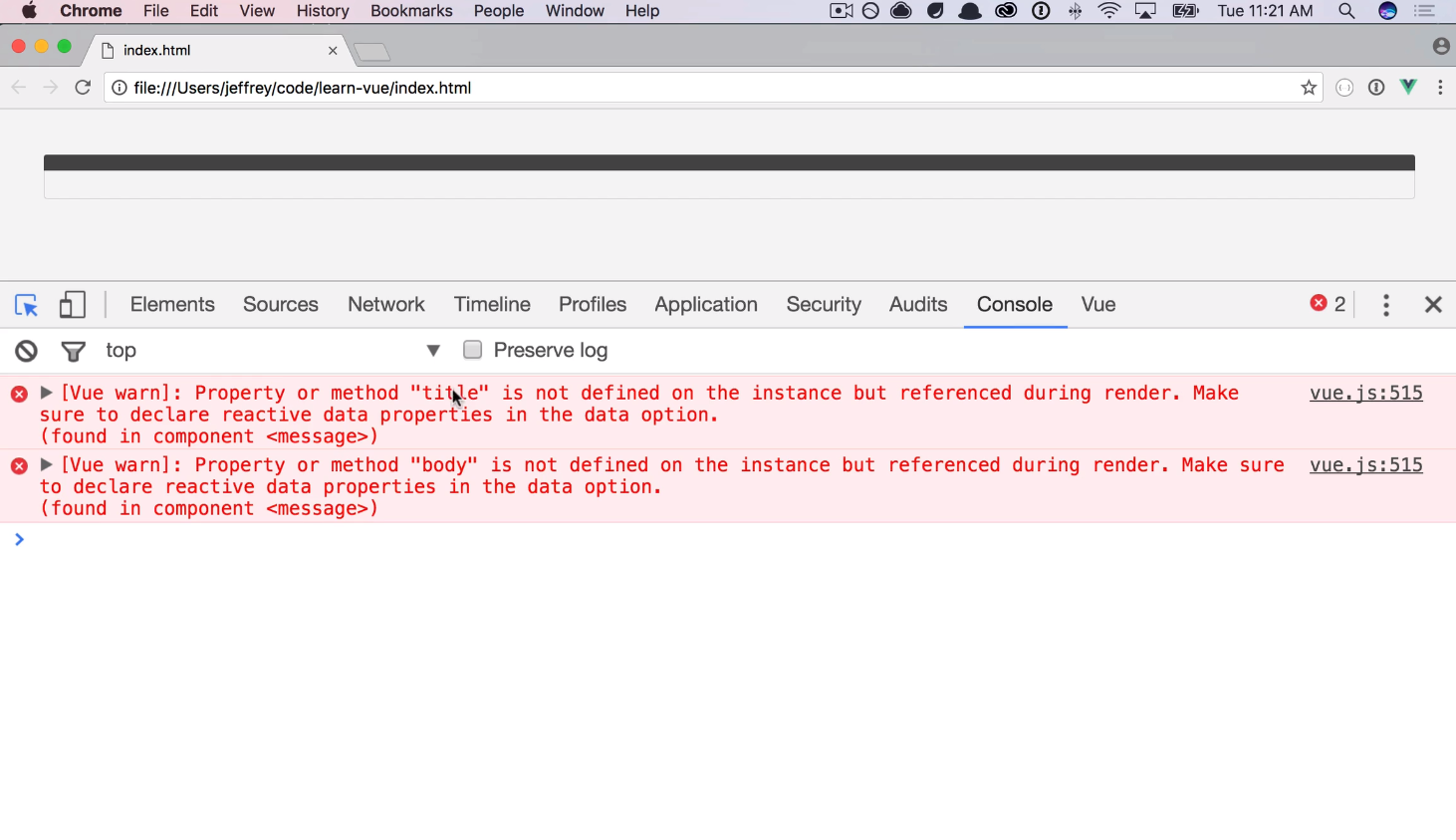The height and width of the screenshot is (840, 1456).
Task: Open the Chrome application menu
Action: [x=91, y=11]
